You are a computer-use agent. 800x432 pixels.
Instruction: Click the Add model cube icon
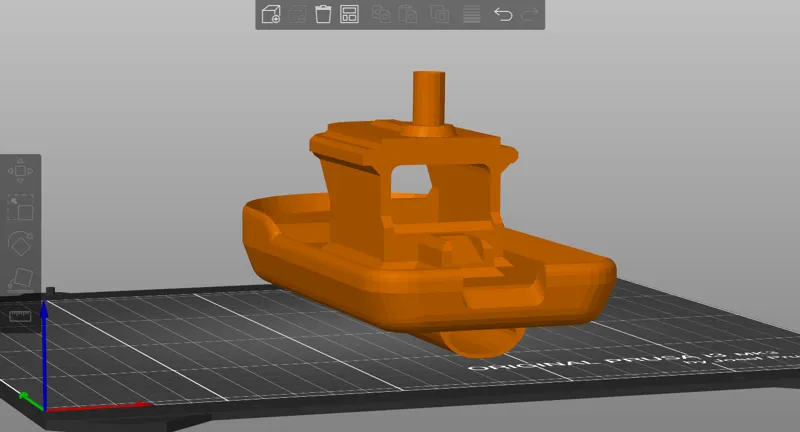pyautogui.click(x=271, y=14)
